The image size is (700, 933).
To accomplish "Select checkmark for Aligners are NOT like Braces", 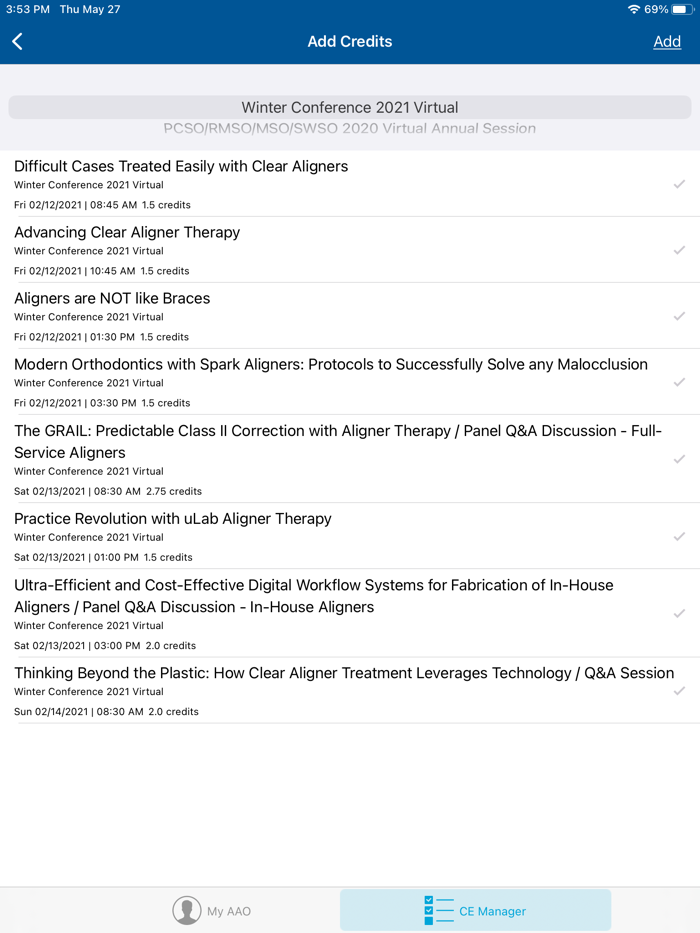I will pos(679,316).
